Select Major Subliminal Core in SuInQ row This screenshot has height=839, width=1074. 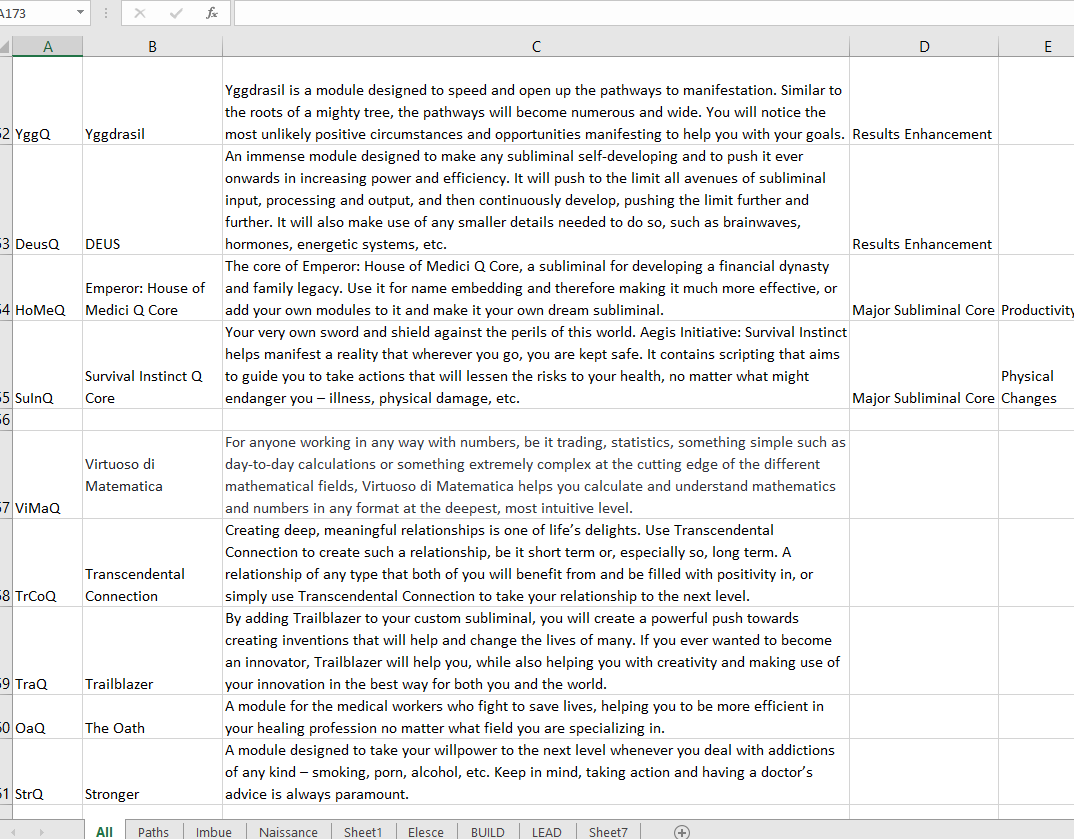(x=924, y=365)
